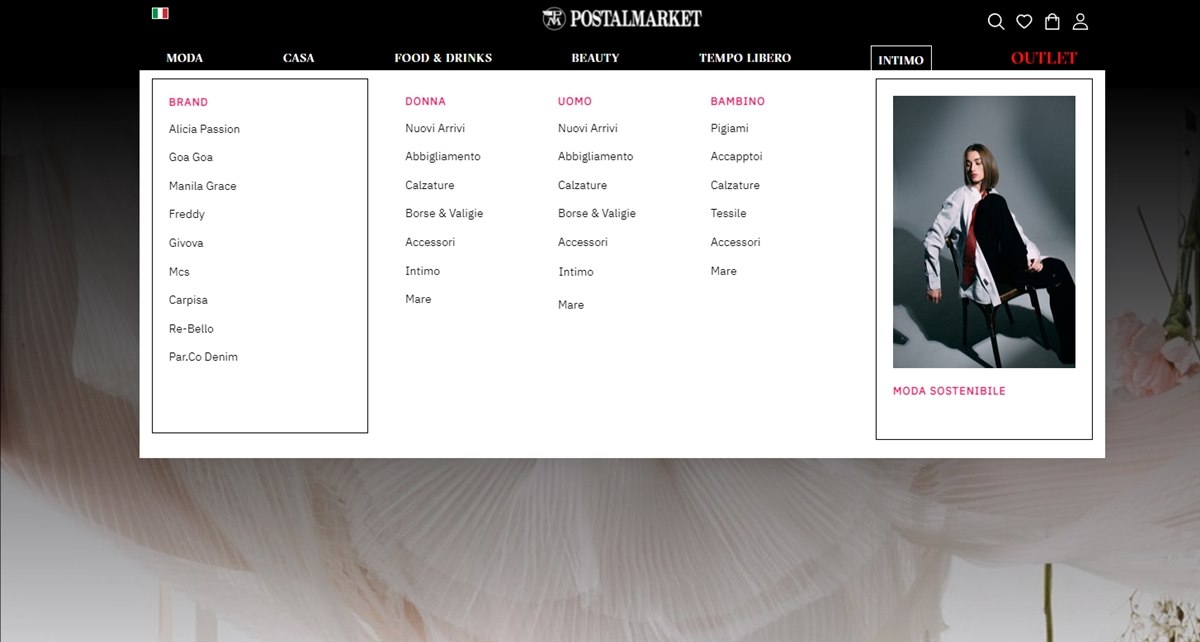Select brand Mcs
Viewport: 1200px width, 642px height.
point(179,272)
